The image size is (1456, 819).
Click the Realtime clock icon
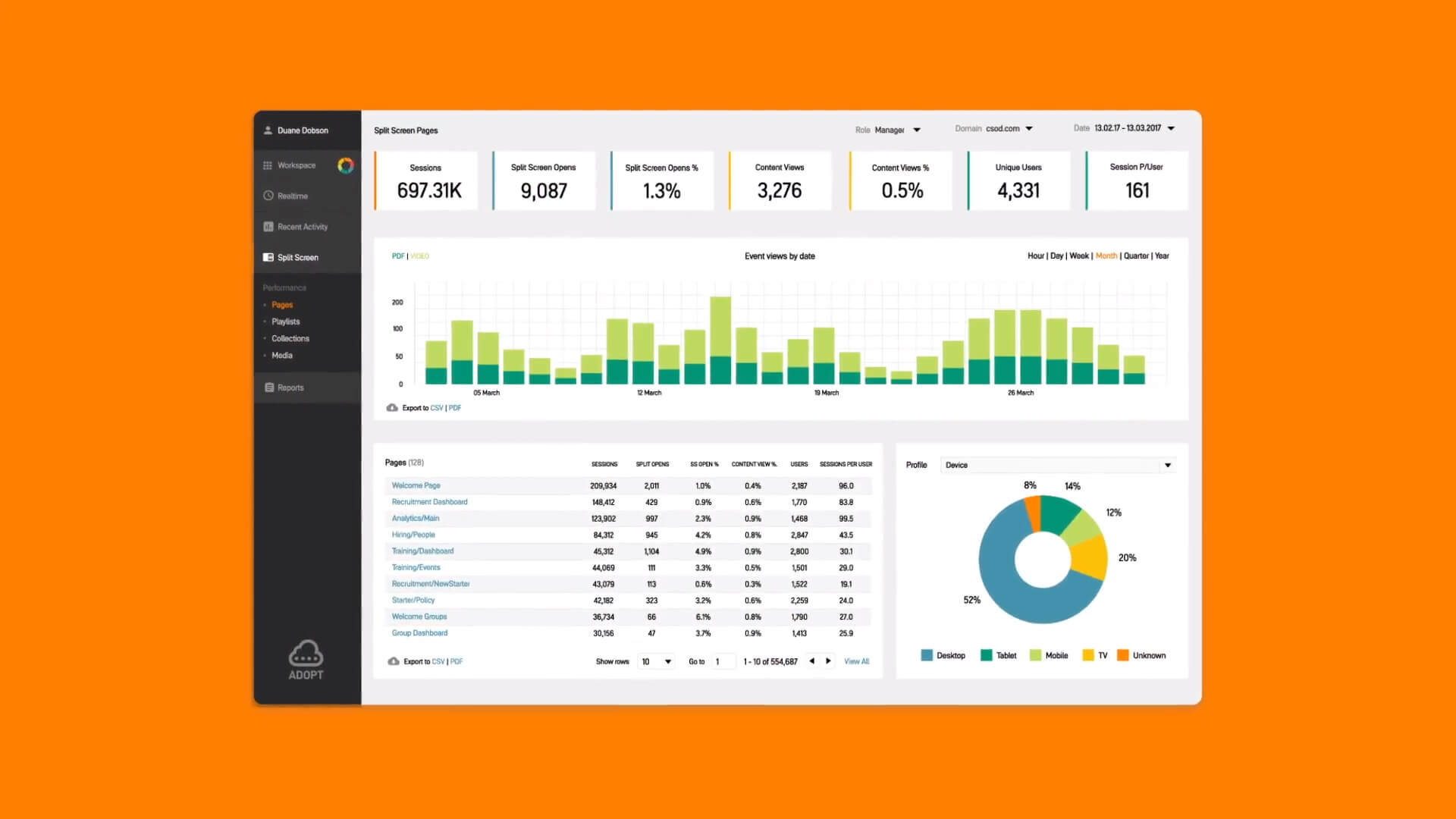268,196
